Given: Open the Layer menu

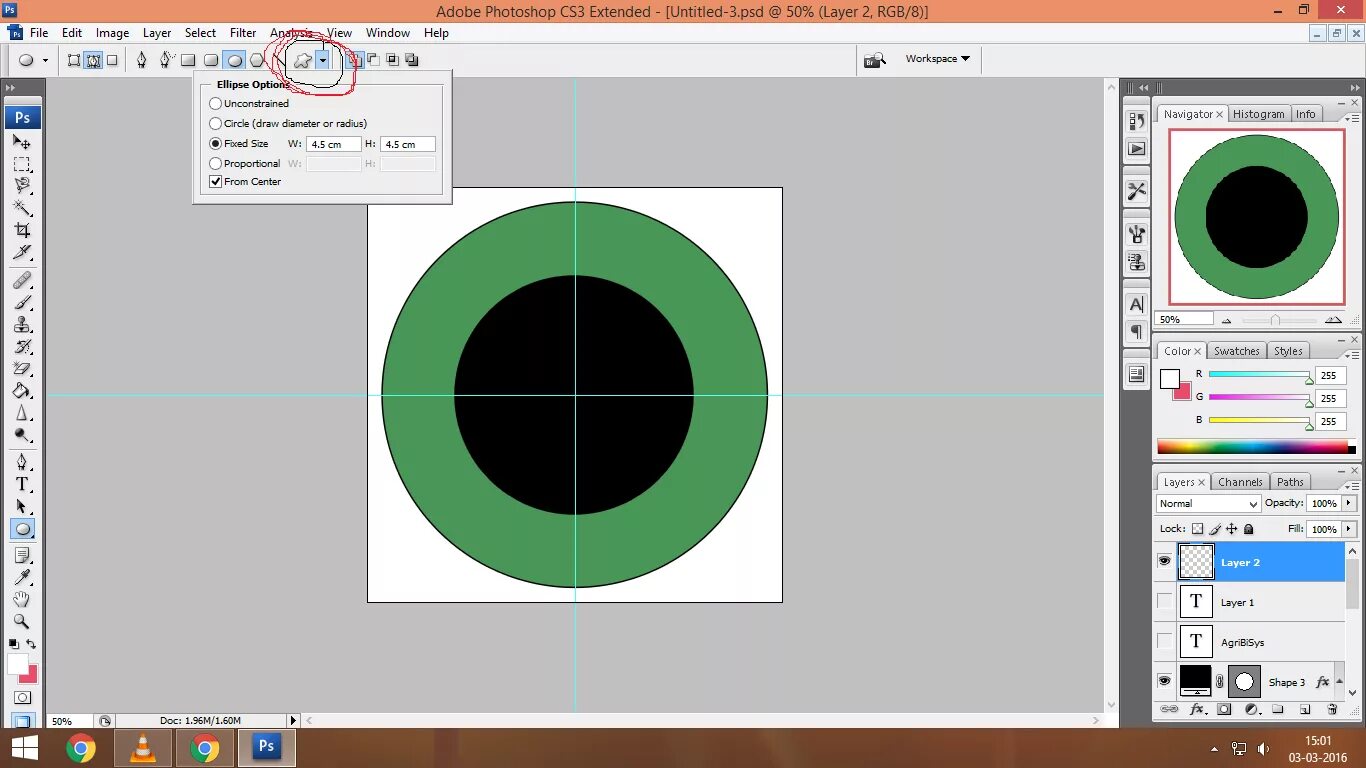Looking at the screenshot, I should (x=157, y=33).
